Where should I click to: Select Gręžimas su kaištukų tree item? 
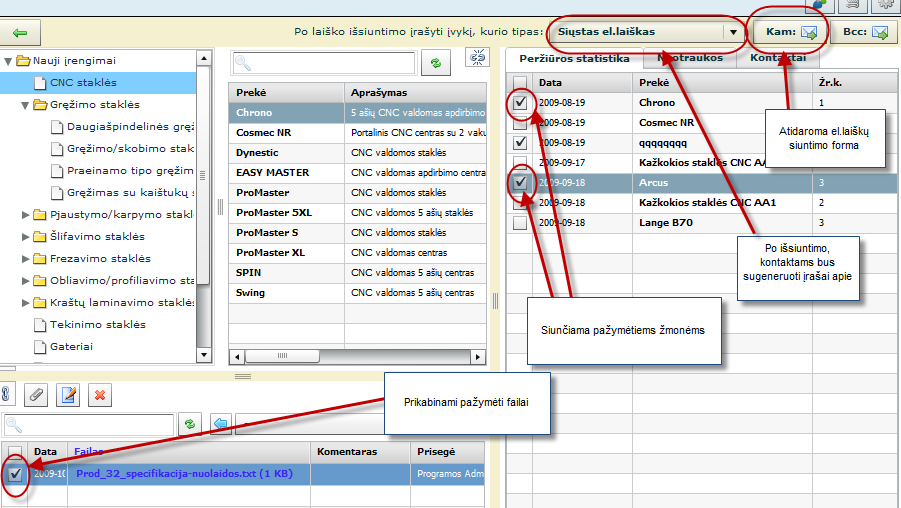(x=130, y=193)
